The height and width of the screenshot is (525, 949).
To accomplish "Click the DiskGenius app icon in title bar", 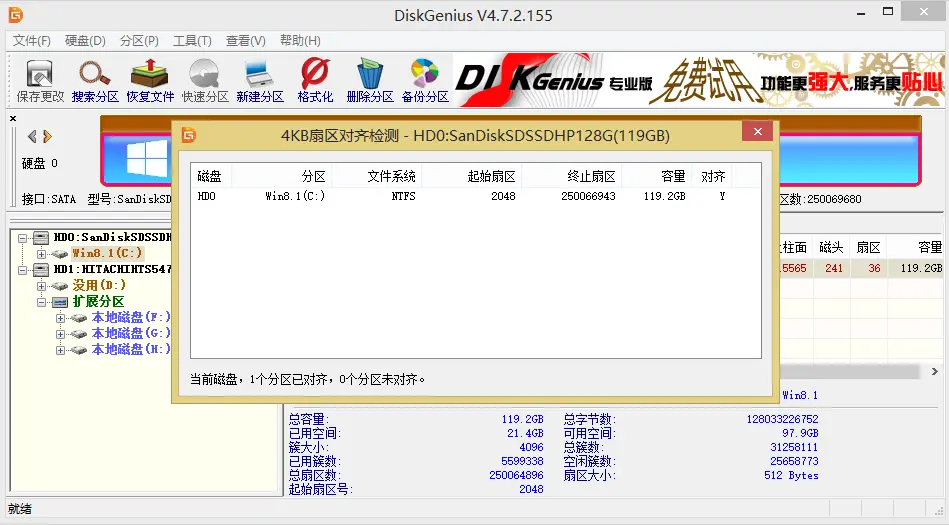I will (x=16, y=15).
